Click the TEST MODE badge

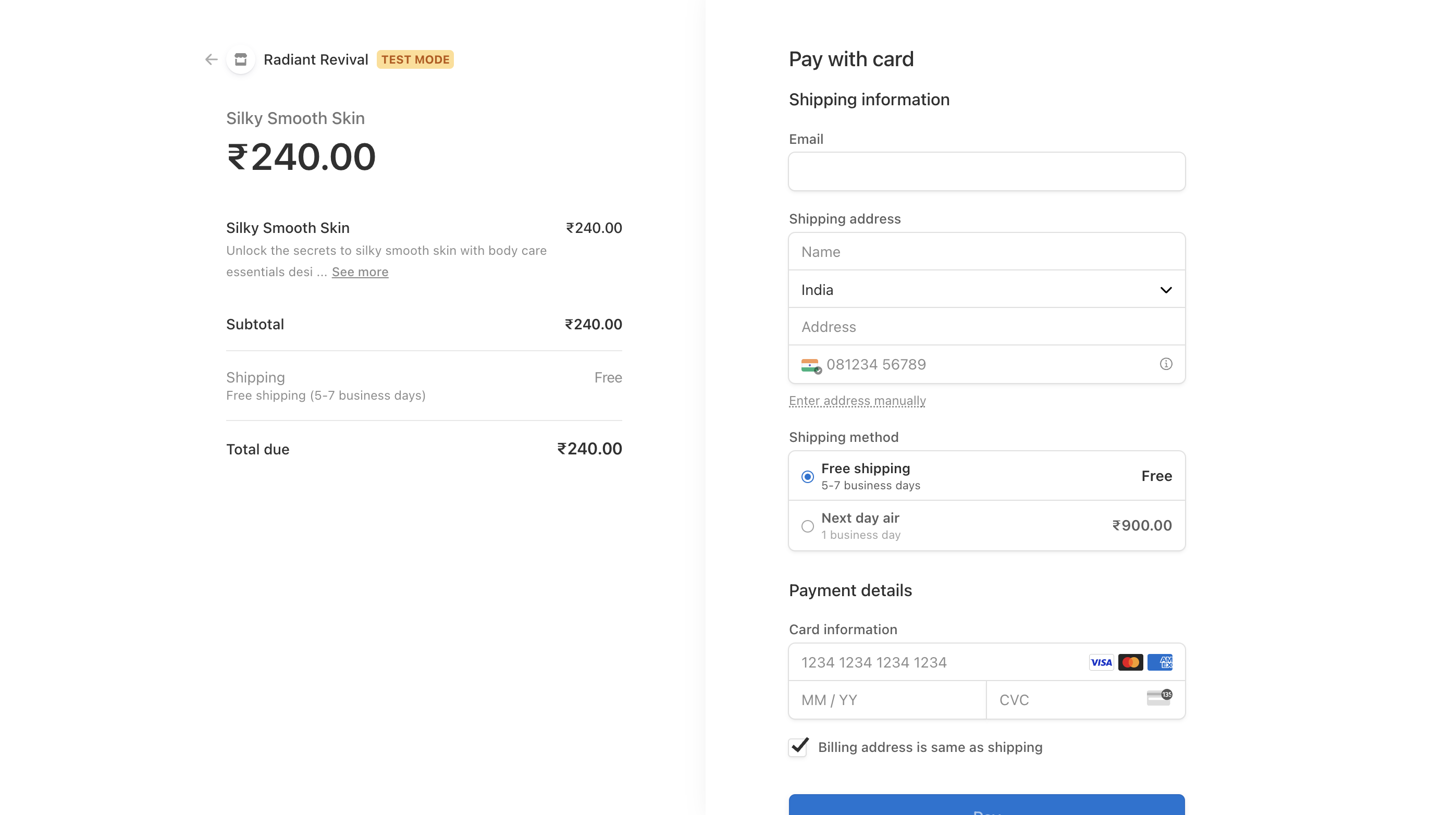click(415, 59)
